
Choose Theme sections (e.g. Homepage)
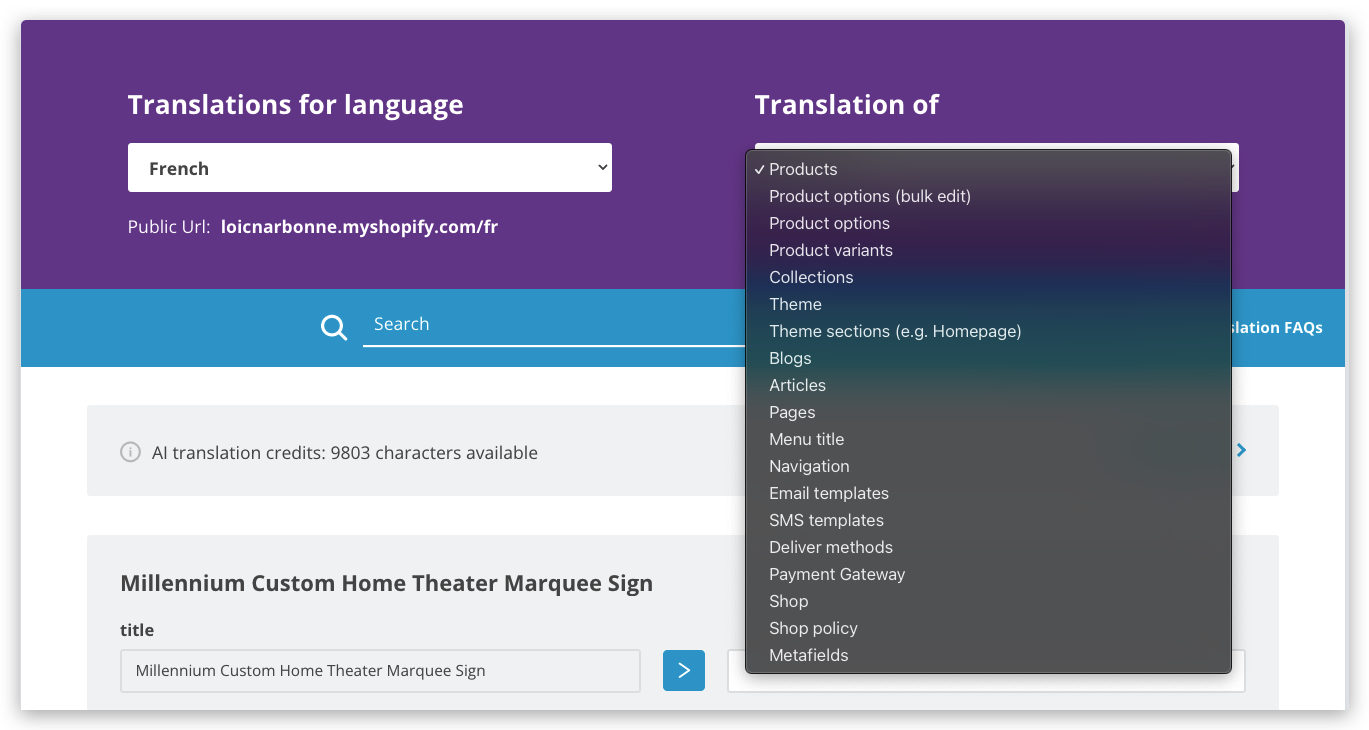[x=895, y=331]
